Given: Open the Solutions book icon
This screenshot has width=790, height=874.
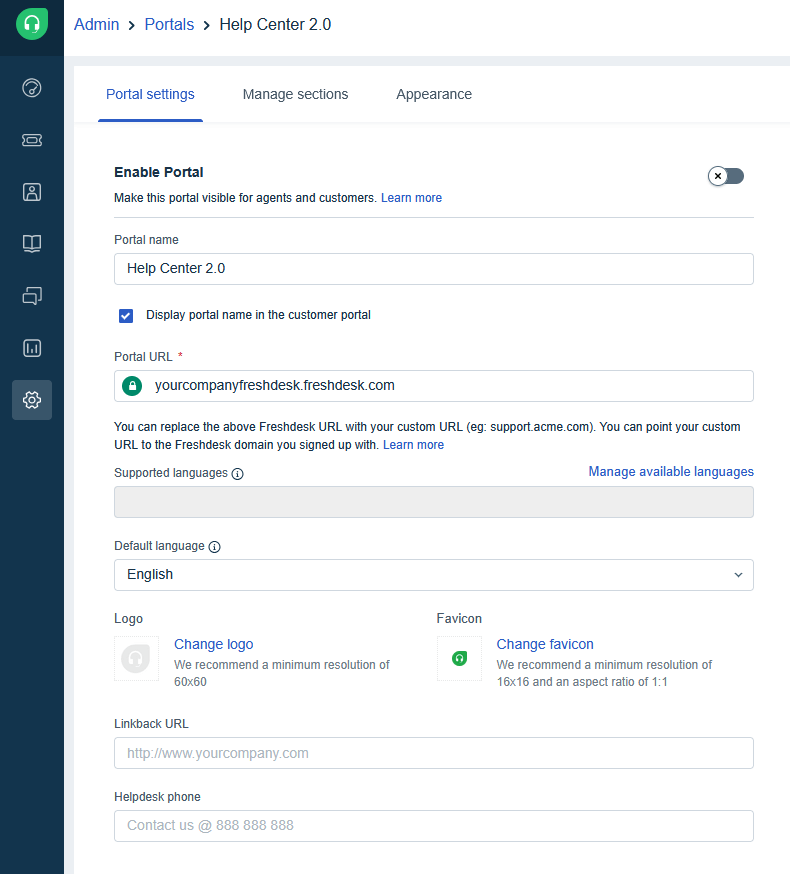Looking at the screenshot, I should tap(32, 244).
